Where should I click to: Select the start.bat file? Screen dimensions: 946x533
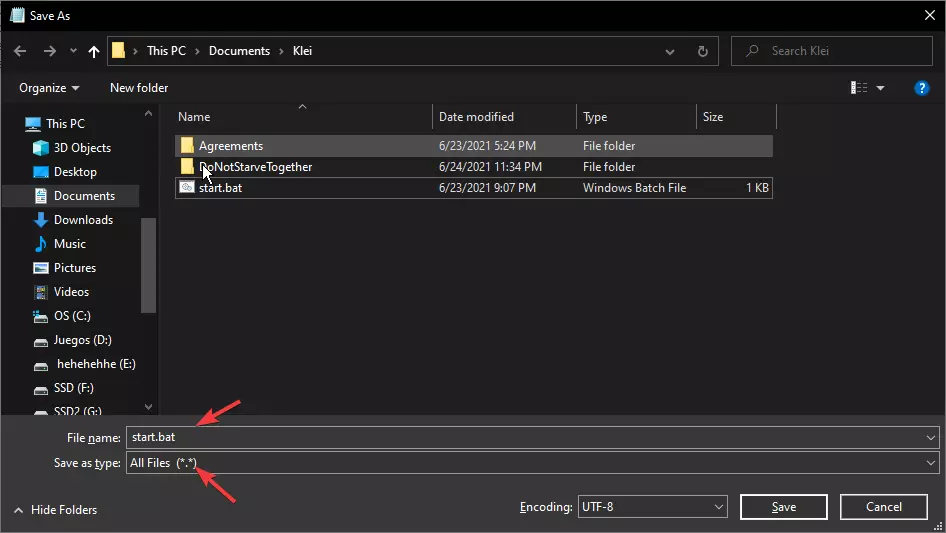(474, 188)
